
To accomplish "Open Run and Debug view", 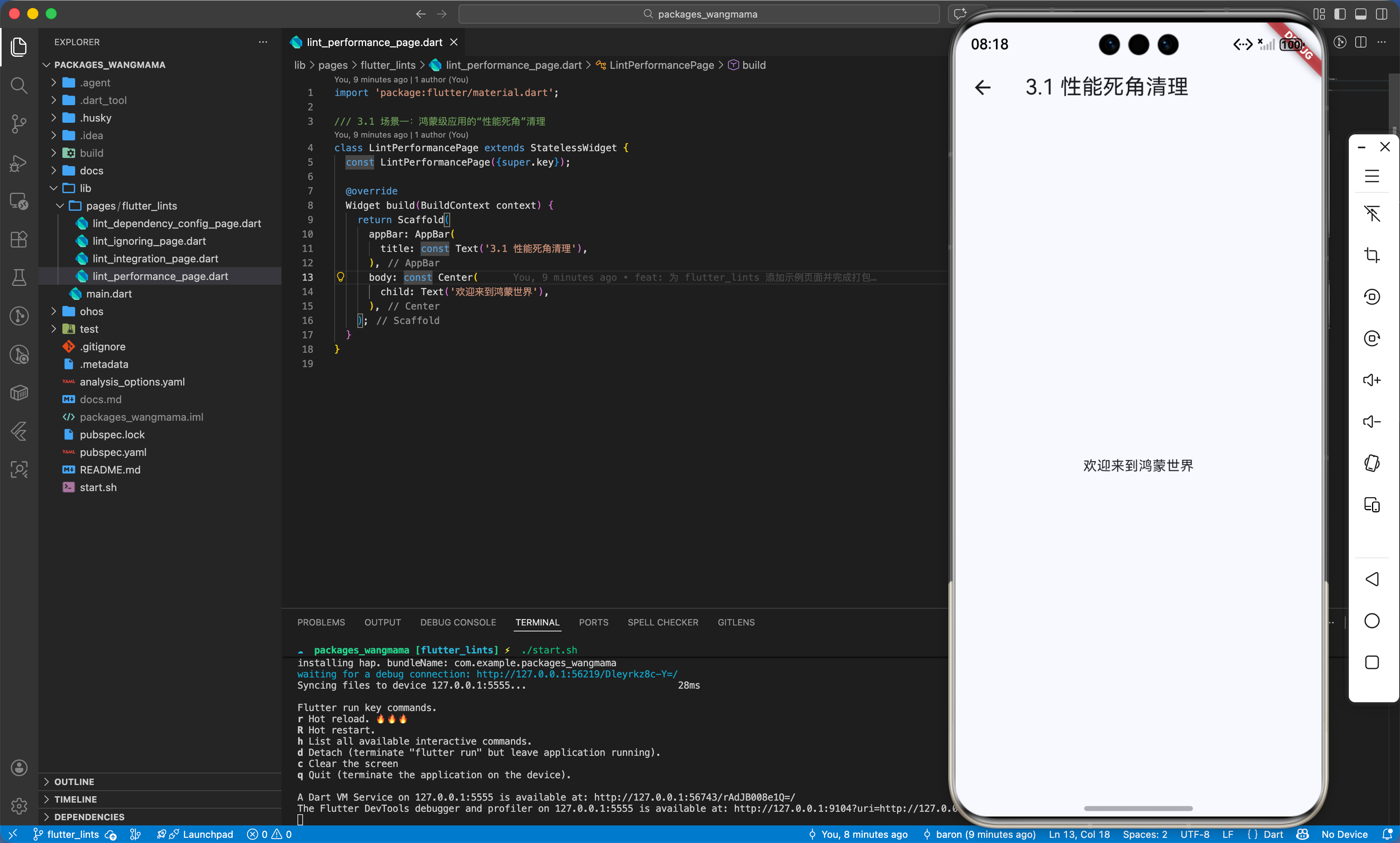I will coord(19,164).
